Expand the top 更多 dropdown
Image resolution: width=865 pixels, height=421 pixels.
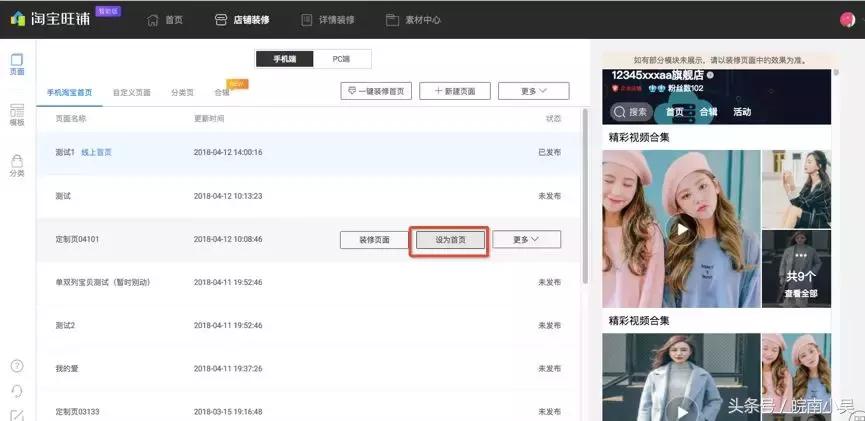tap(533, 91)
